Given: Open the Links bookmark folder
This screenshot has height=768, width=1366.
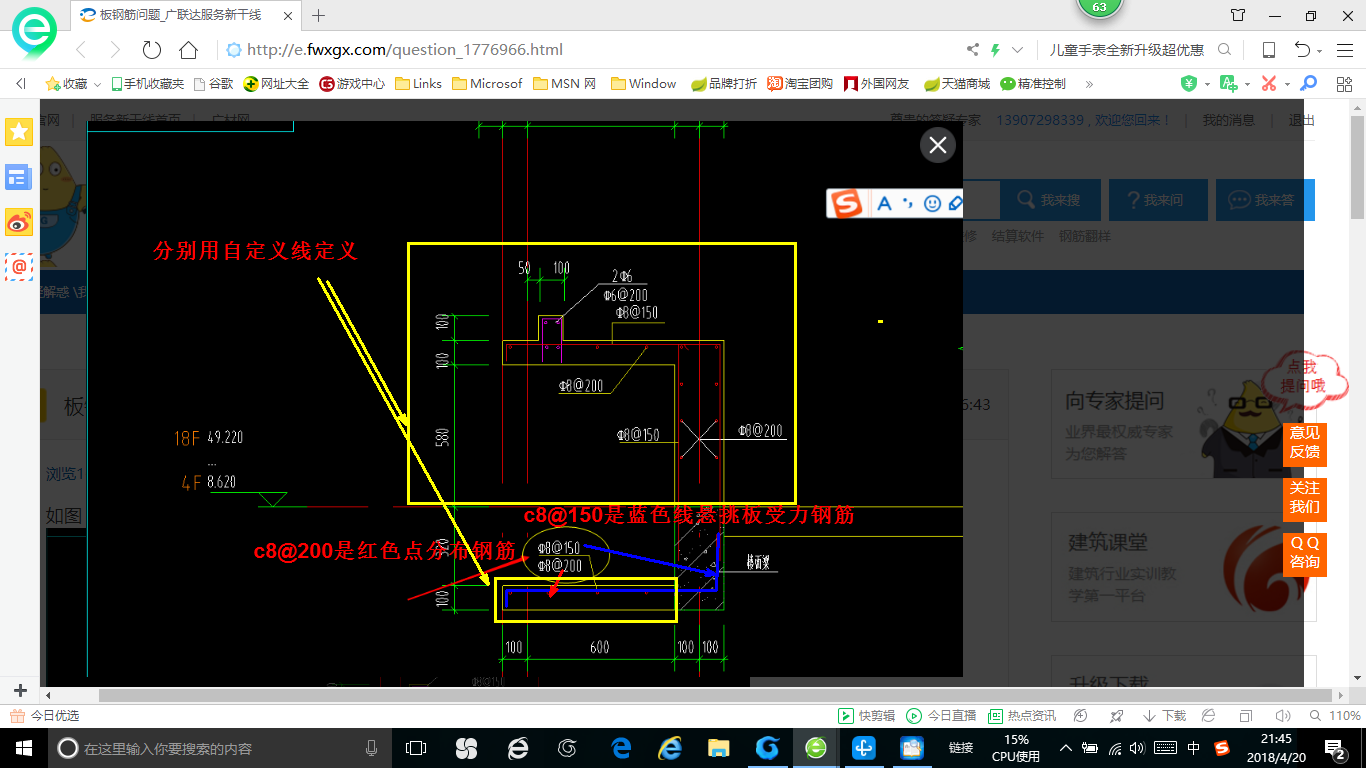Looking at the screenshot, I should click(x=418, y=84).
